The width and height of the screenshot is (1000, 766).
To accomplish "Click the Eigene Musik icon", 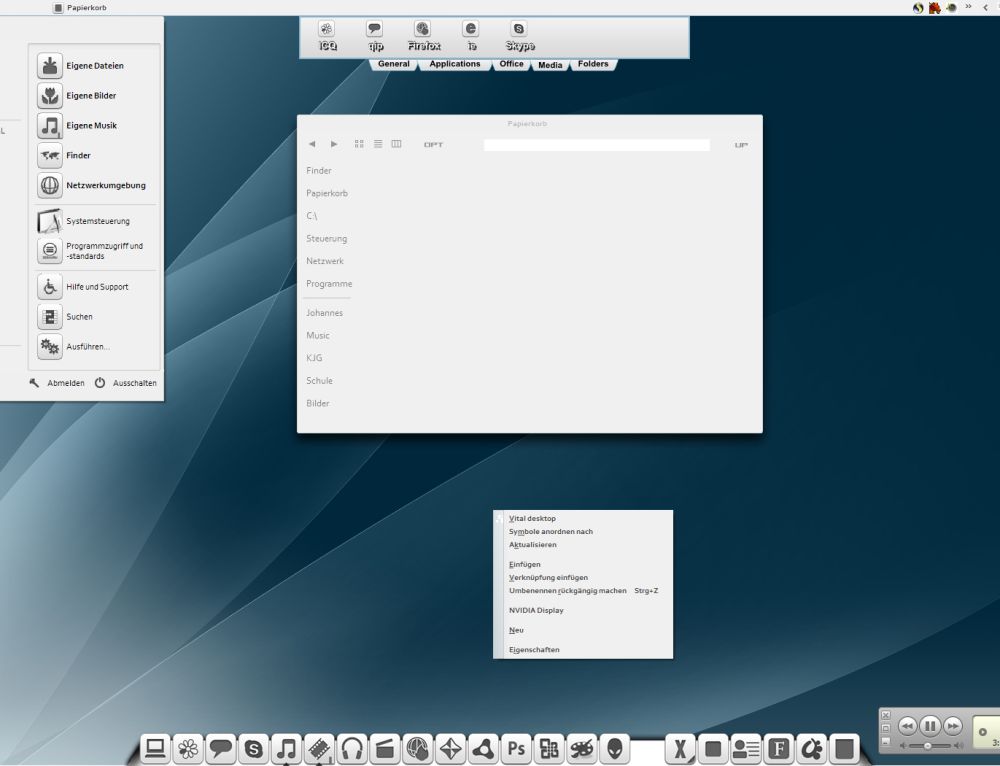I will point(50,126).
